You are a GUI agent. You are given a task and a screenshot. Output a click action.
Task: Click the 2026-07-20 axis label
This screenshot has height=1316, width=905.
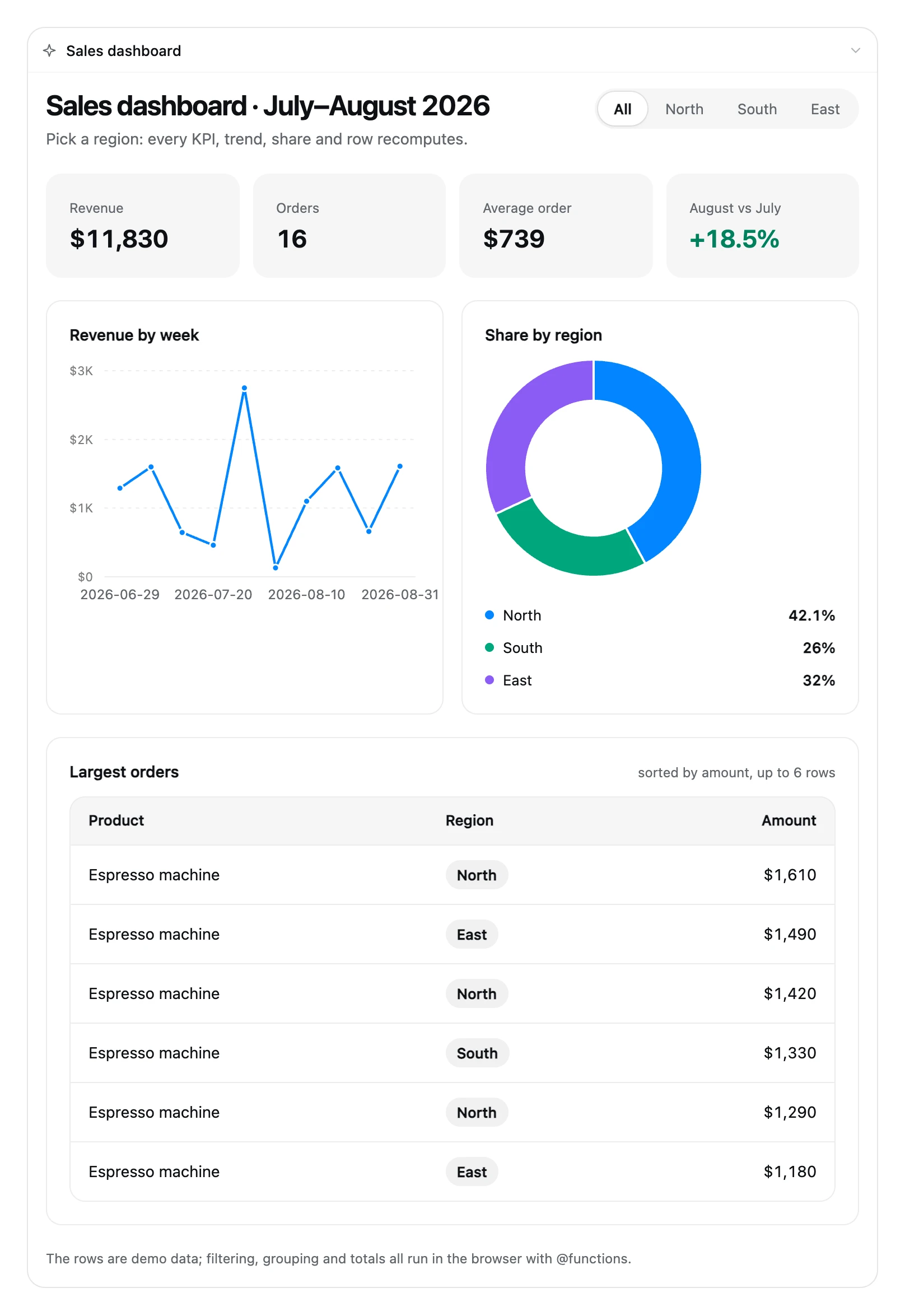(x=213, y=594)
